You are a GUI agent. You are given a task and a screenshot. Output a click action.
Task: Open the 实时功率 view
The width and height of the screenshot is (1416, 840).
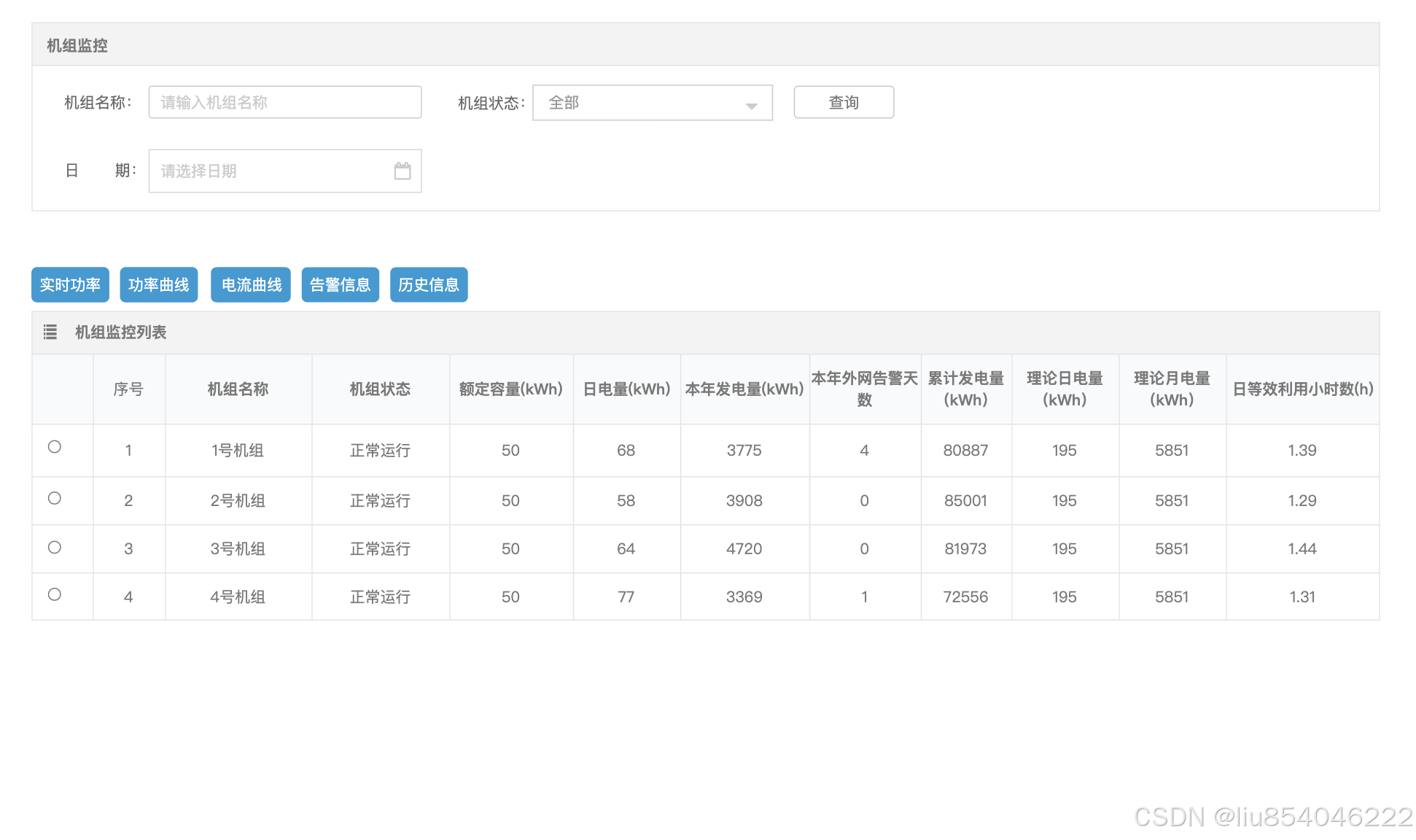(70, 284)
